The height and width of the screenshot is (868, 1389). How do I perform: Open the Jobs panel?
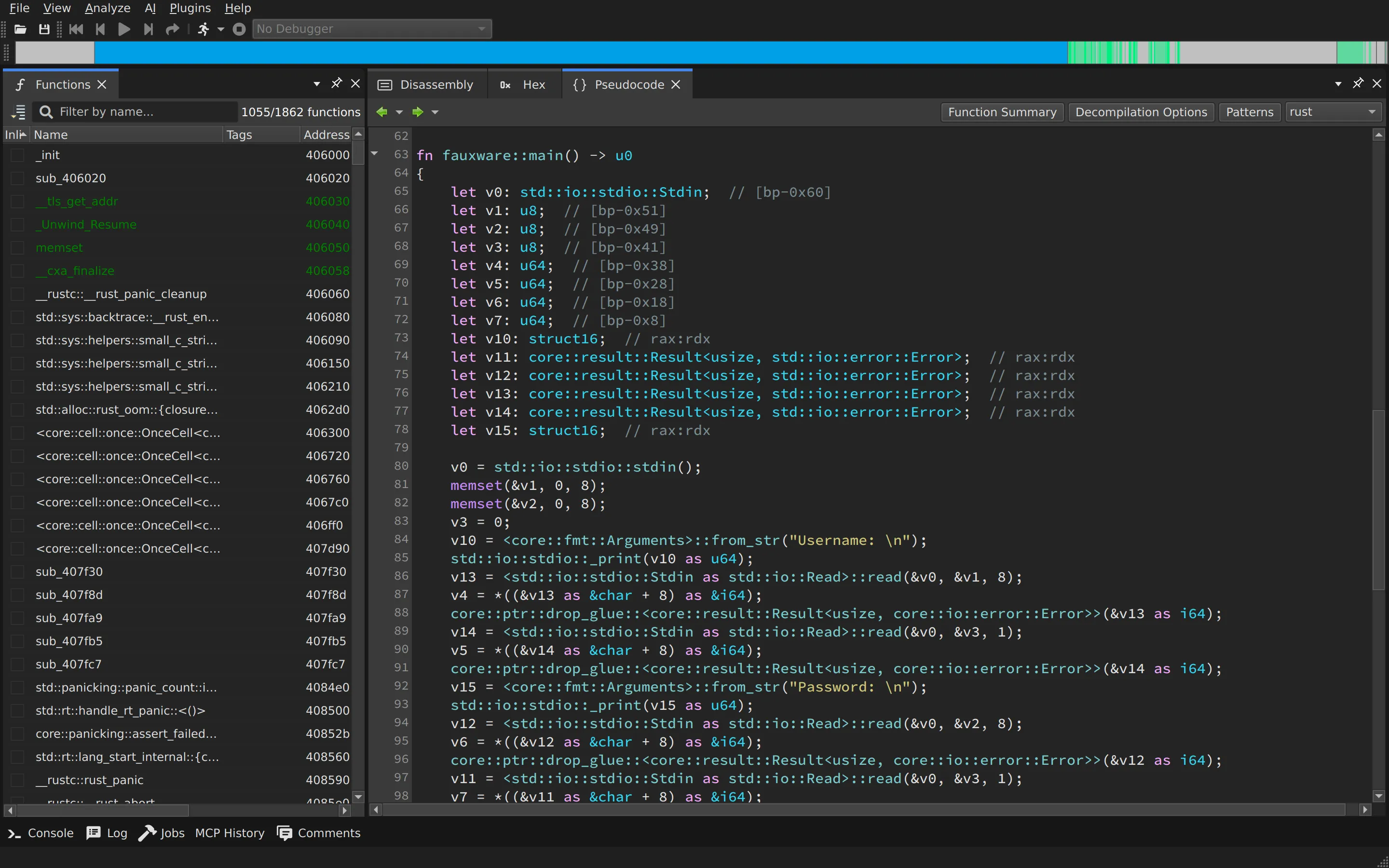point(161,833)
